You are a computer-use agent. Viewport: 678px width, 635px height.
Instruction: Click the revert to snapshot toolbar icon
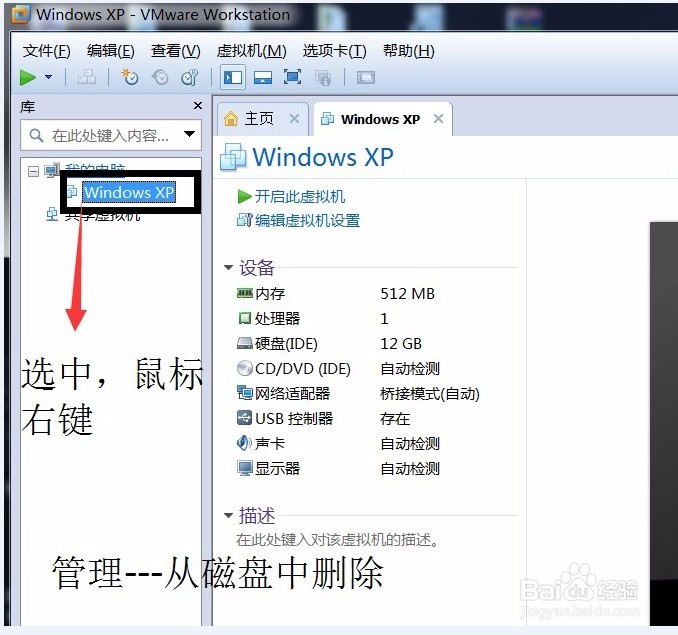pos(160,78)
